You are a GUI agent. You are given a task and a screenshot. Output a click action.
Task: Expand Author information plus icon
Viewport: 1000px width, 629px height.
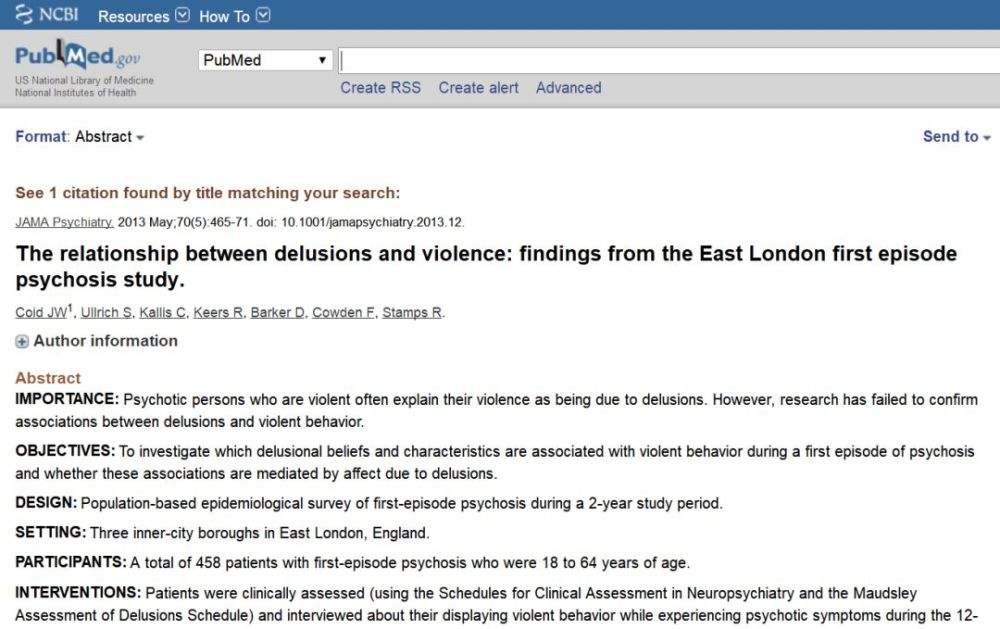click(22, 342)
